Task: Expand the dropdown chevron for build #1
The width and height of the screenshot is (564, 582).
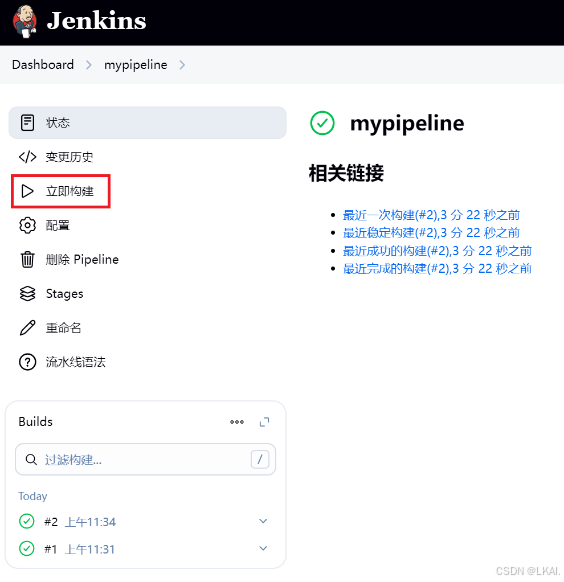Action: [263, 549]
